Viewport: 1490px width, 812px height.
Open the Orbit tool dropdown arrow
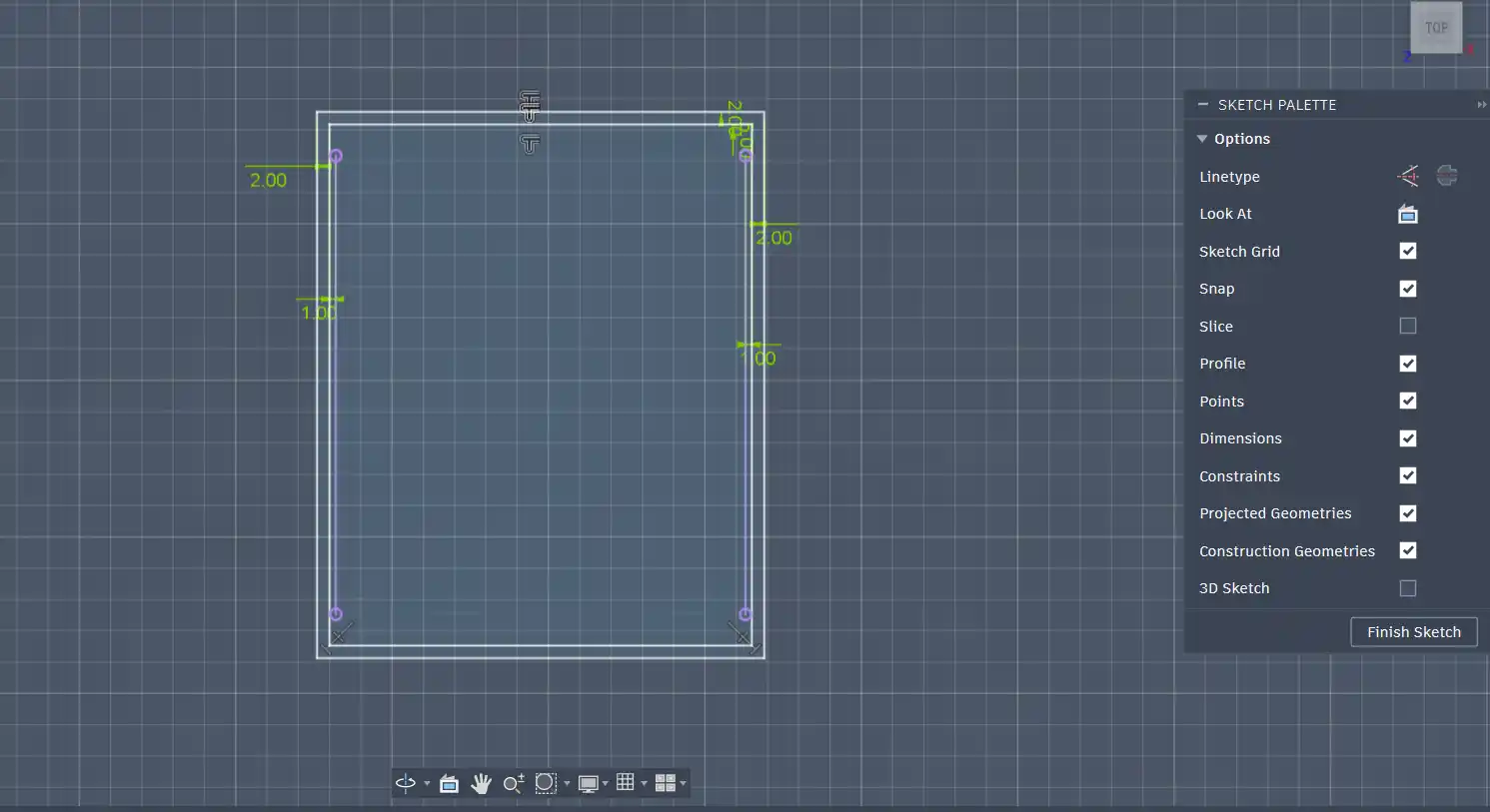point(427,783)
